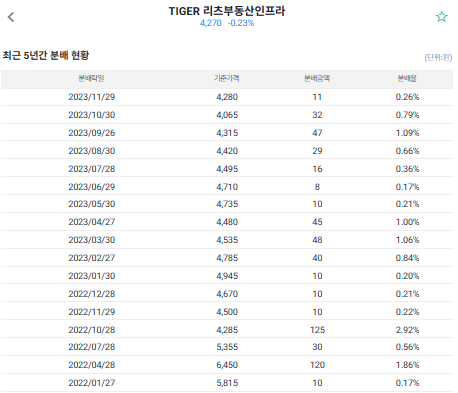Click distribution amount 47
This screenshot has width=458, height=393.
pos(317,133)
